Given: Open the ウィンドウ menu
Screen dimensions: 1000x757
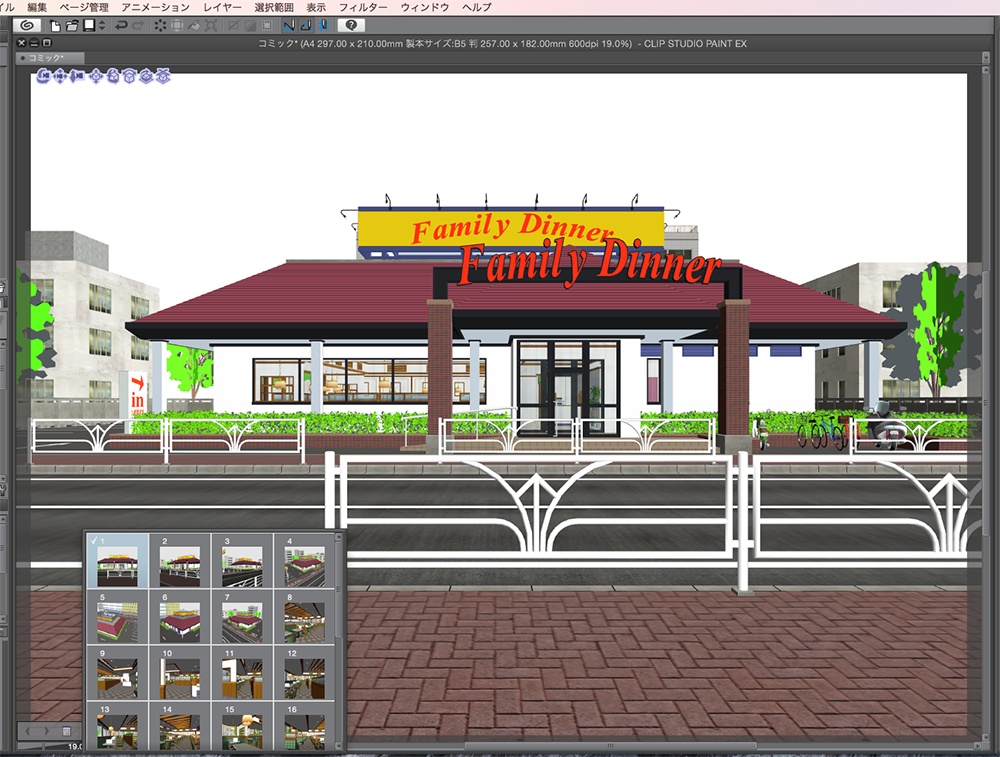Looking at the screenshot, I should pyautogui.click(x=425, y=7).
